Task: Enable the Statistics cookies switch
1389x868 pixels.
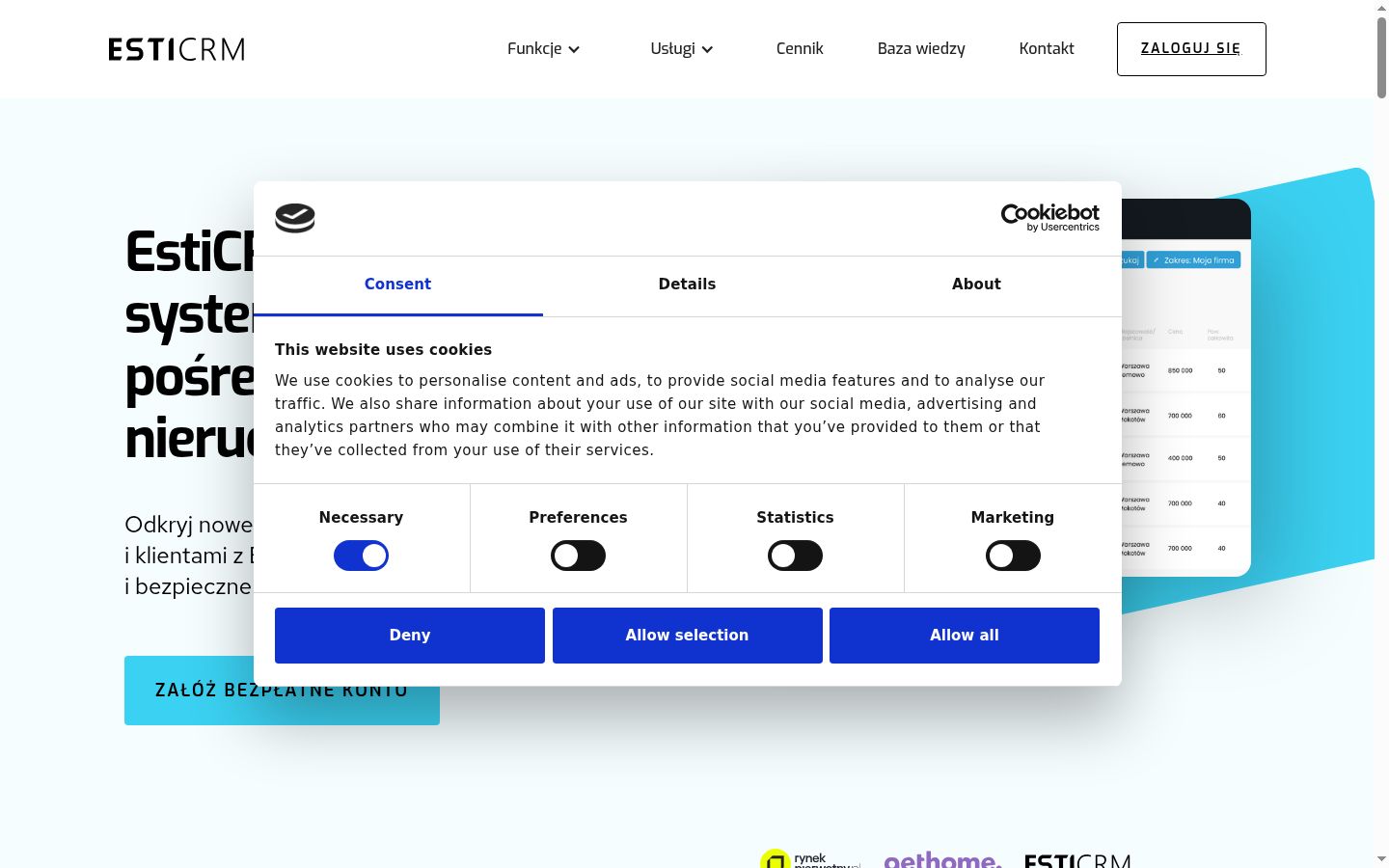Action: tap(795, 556)
